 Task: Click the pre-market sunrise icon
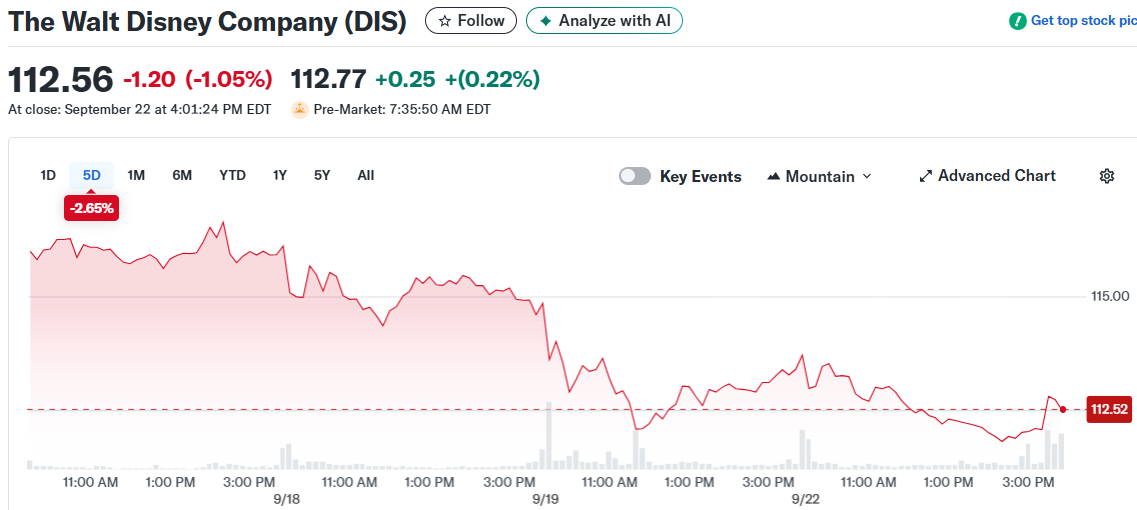[299, 110]
